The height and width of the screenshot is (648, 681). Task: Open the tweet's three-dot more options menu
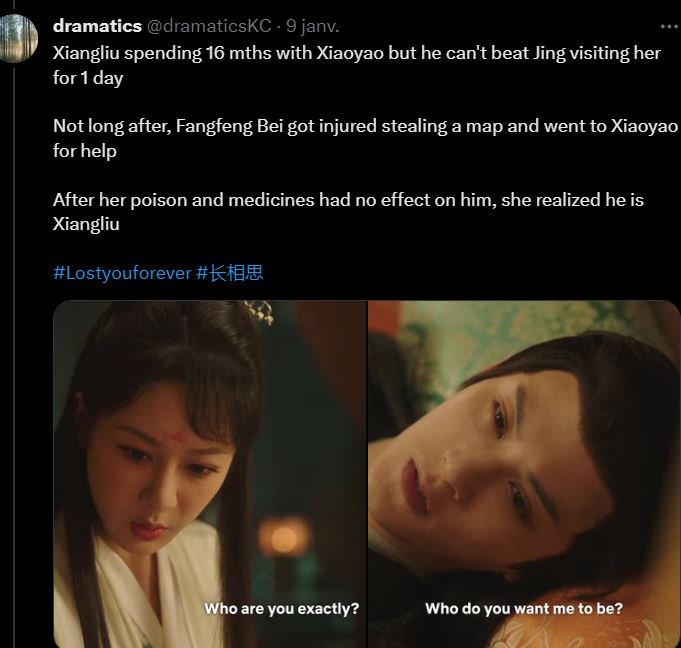tap(670, 26)
